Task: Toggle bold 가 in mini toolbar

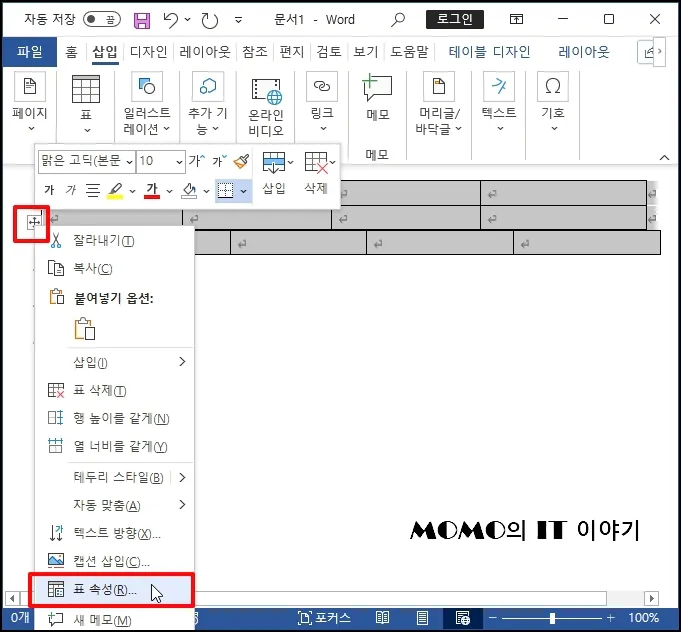Action: pos(49,190)
